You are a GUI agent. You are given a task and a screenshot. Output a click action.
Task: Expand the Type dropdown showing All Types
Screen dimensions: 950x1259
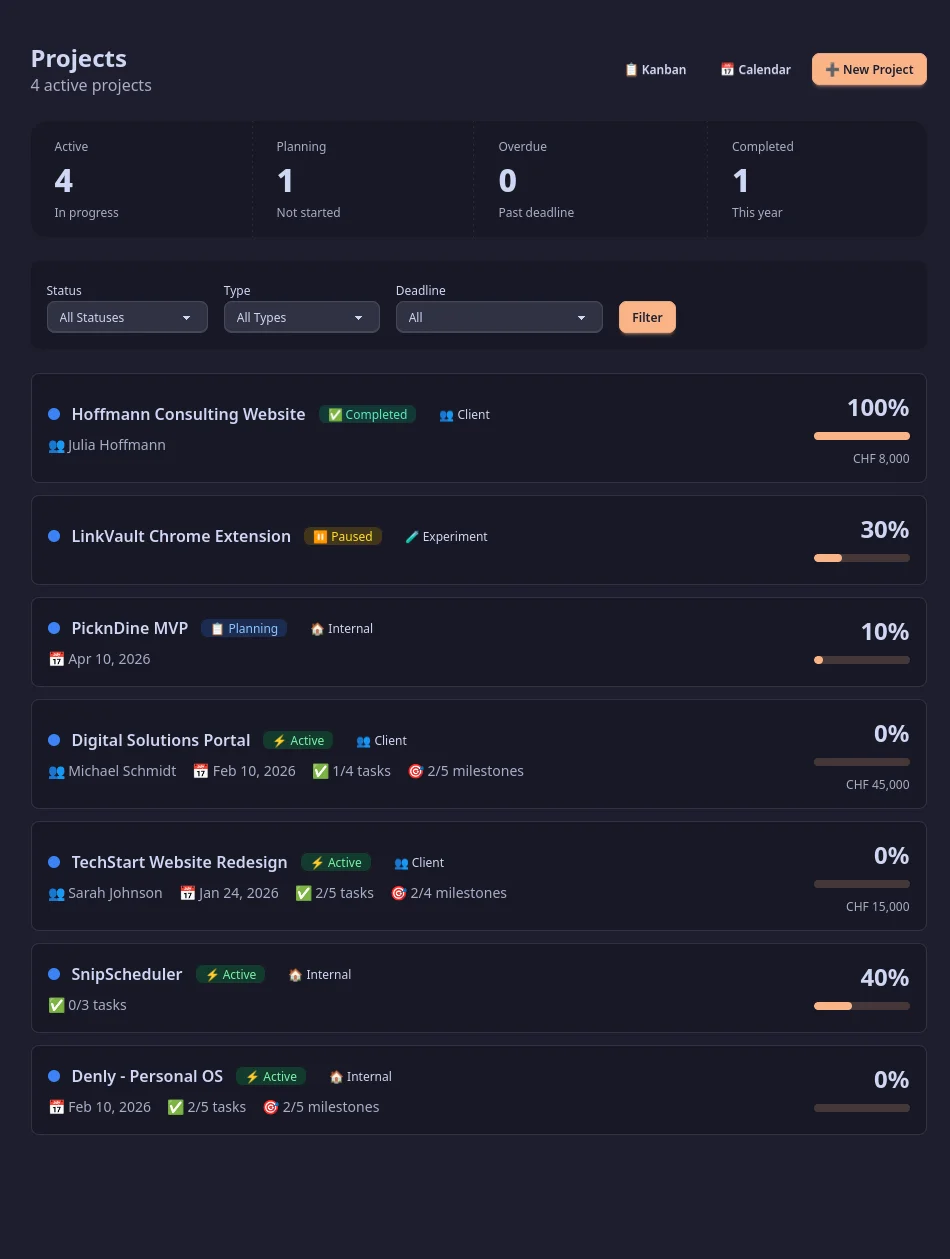[301, 317]
